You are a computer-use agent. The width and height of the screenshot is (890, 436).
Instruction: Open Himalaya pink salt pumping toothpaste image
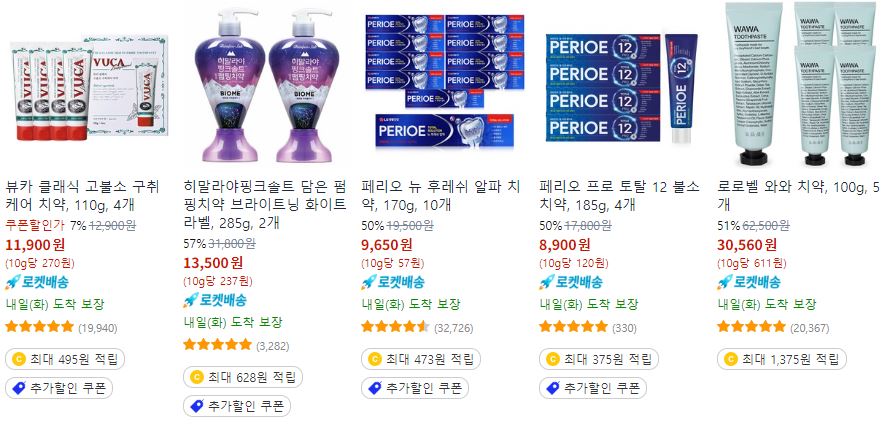[267, 85]
